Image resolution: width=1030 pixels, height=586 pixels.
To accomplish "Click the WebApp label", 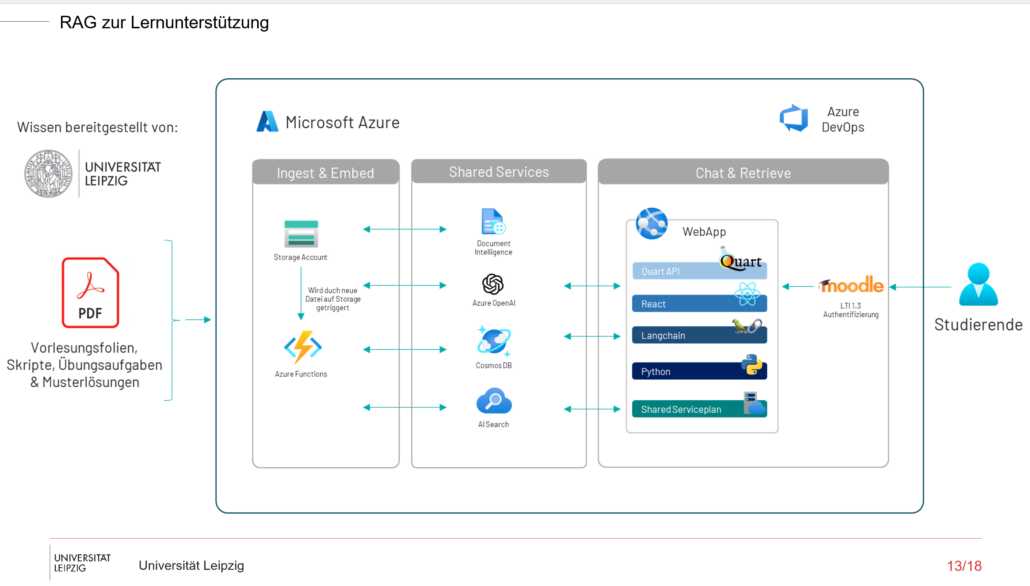I will click(x=704, y=231).
